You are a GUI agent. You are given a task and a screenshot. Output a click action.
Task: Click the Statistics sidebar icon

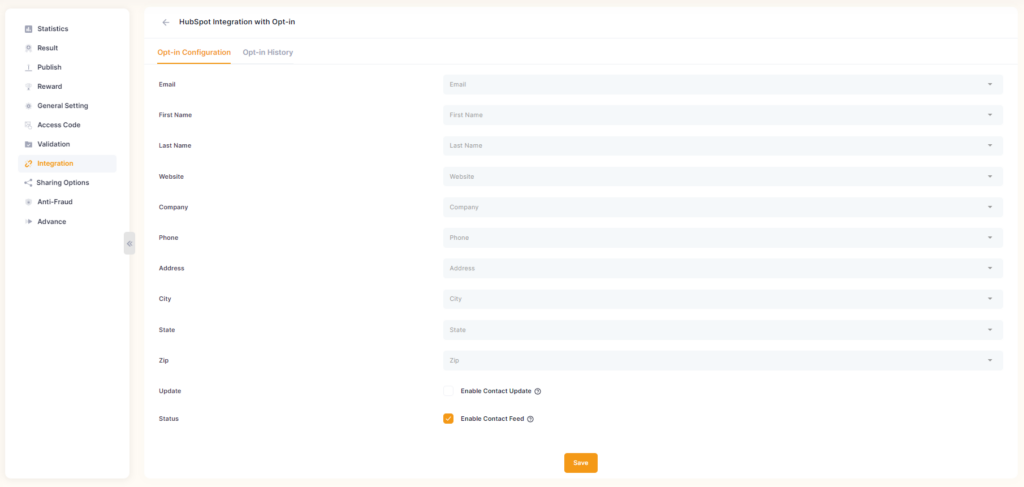(x=28, y=29)
